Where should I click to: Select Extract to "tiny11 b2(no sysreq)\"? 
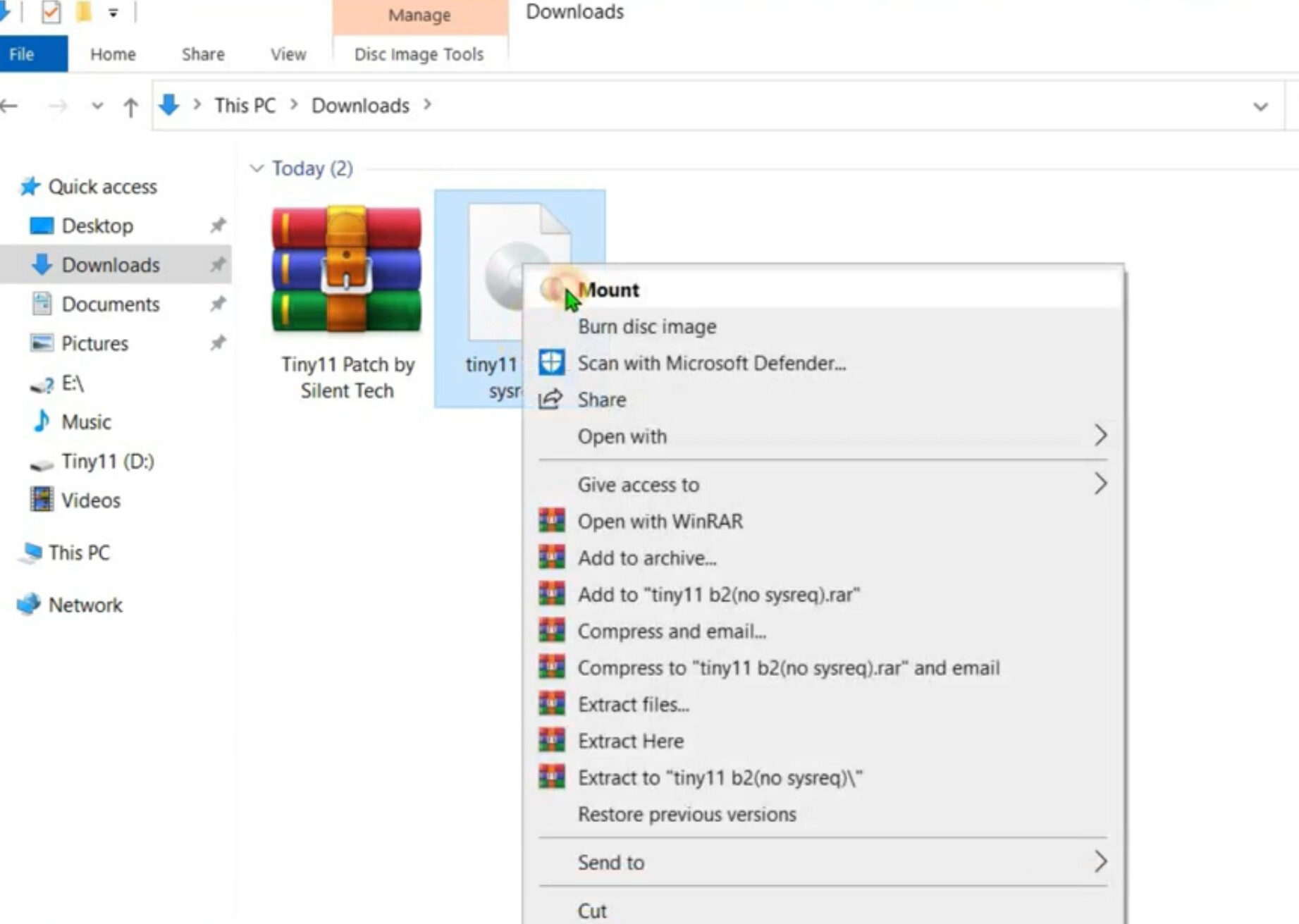823,778
